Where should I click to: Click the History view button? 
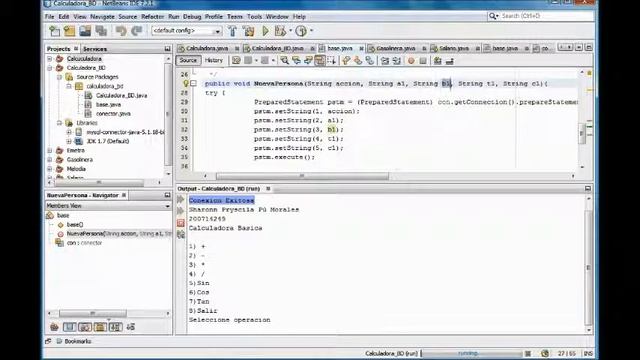(213, 60)
